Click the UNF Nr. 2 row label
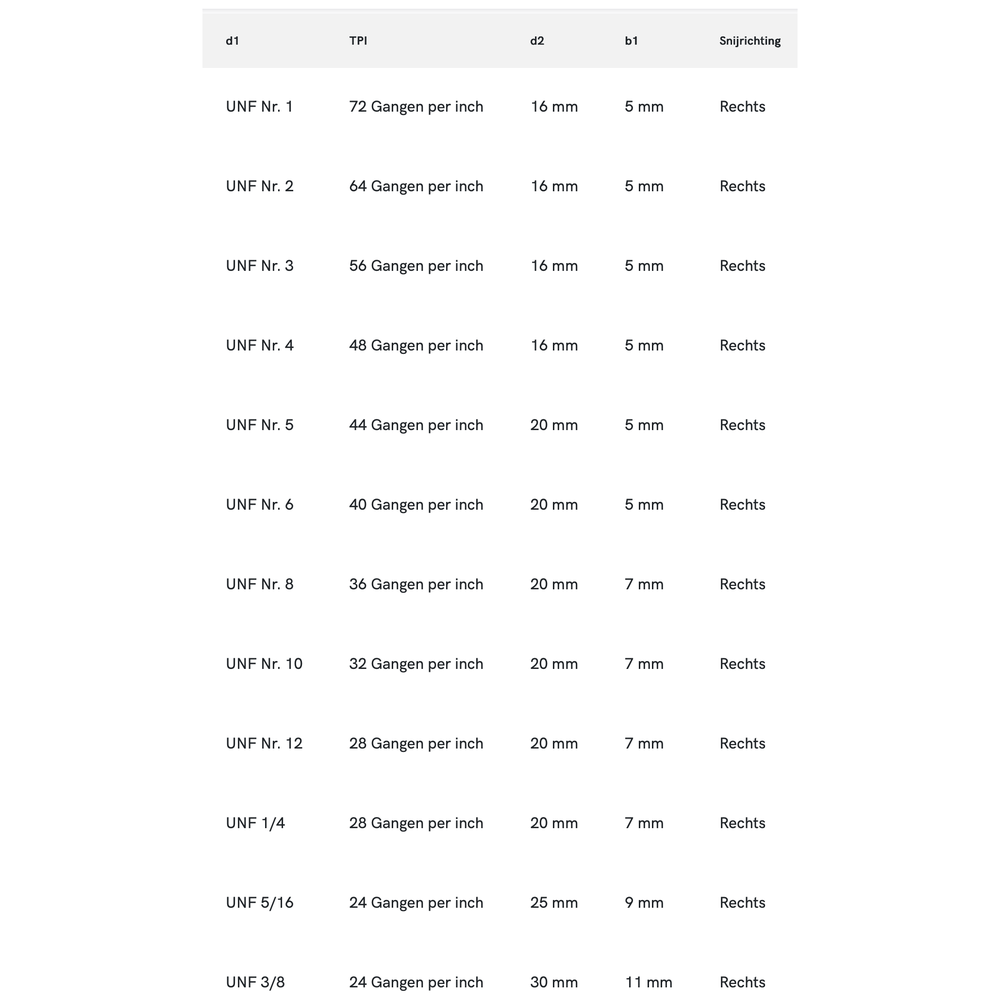 pos(260,186)
